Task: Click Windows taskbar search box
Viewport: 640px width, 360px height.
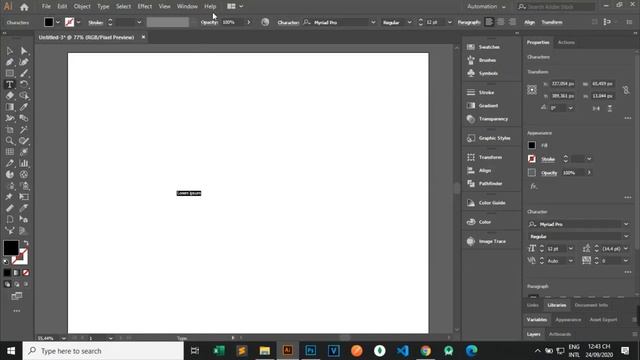Action: [103, 351]
